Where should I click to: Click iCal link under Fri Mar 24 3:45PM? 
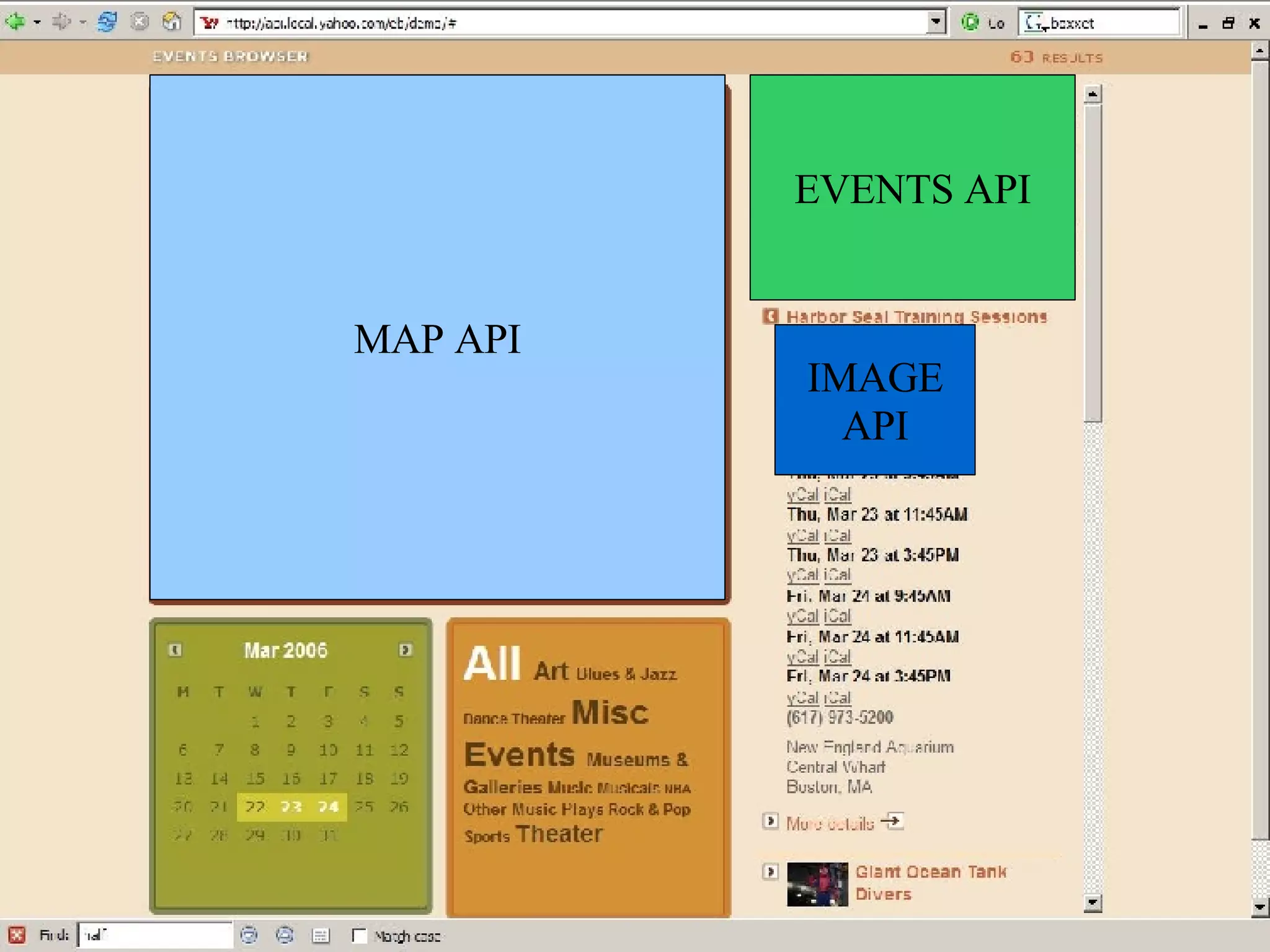click(x=837, y=697)
